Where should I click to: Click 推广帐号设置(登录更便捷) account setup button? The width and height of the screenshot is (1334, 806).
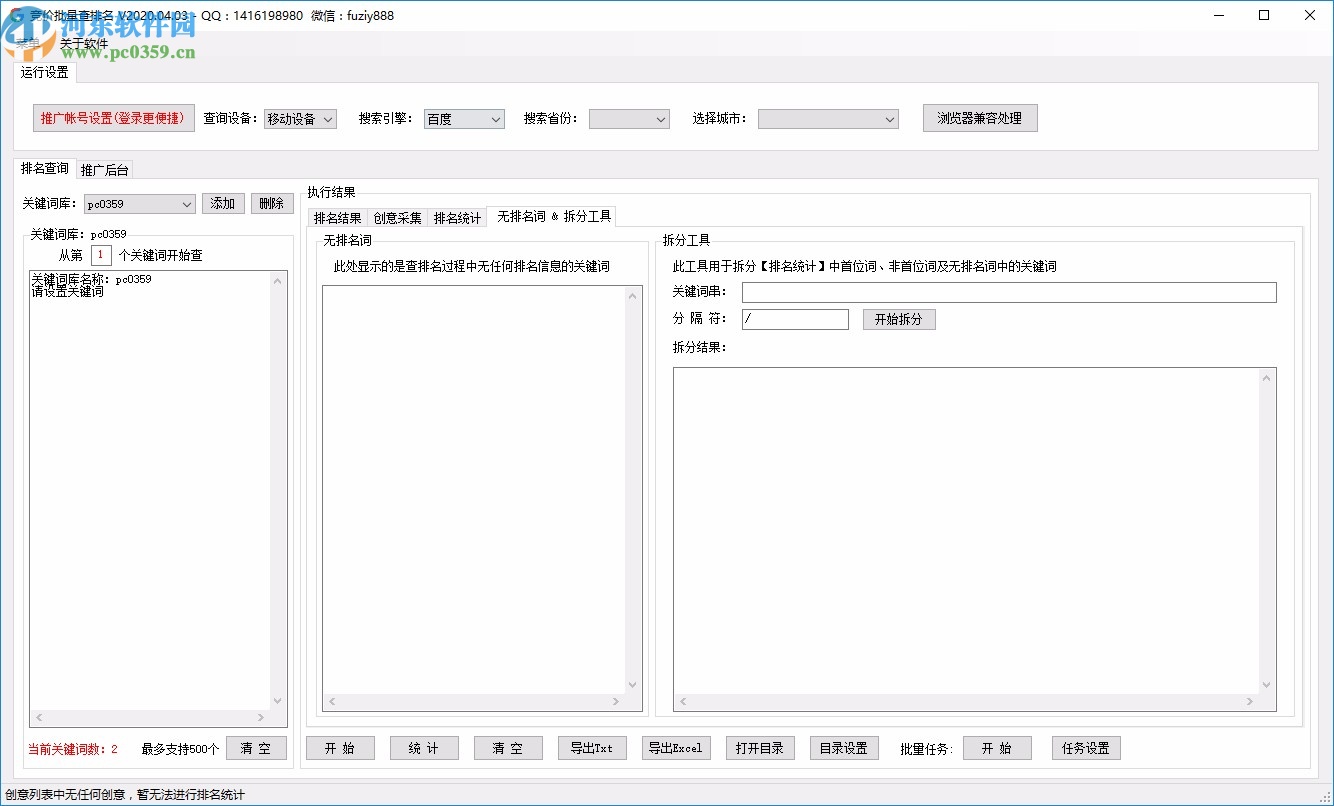click(x=113, y=117)
